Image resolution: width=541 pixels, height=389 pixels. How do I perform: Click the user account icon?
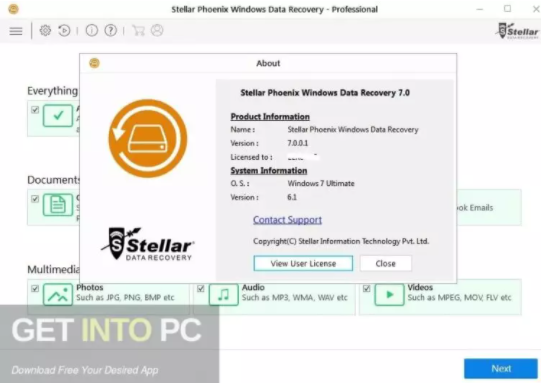pos(157,31)
